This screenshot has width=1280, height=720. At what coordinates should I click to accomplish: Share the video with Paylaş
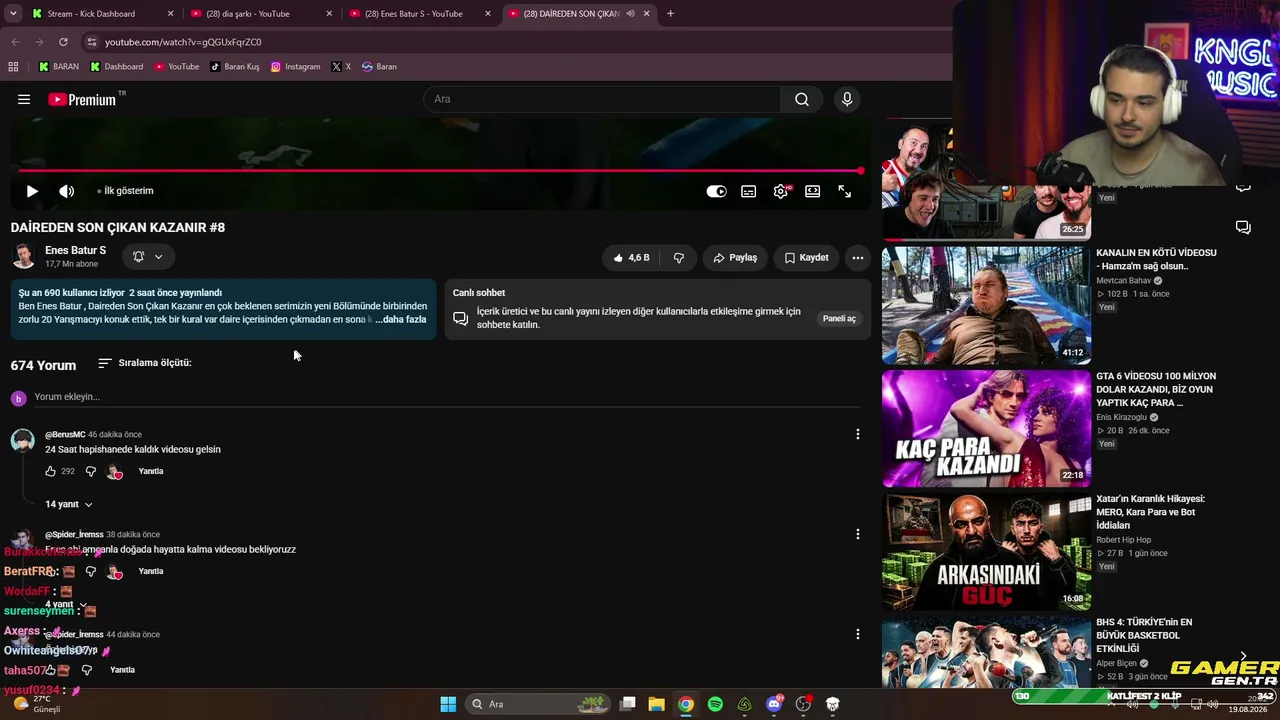point(735,258)
